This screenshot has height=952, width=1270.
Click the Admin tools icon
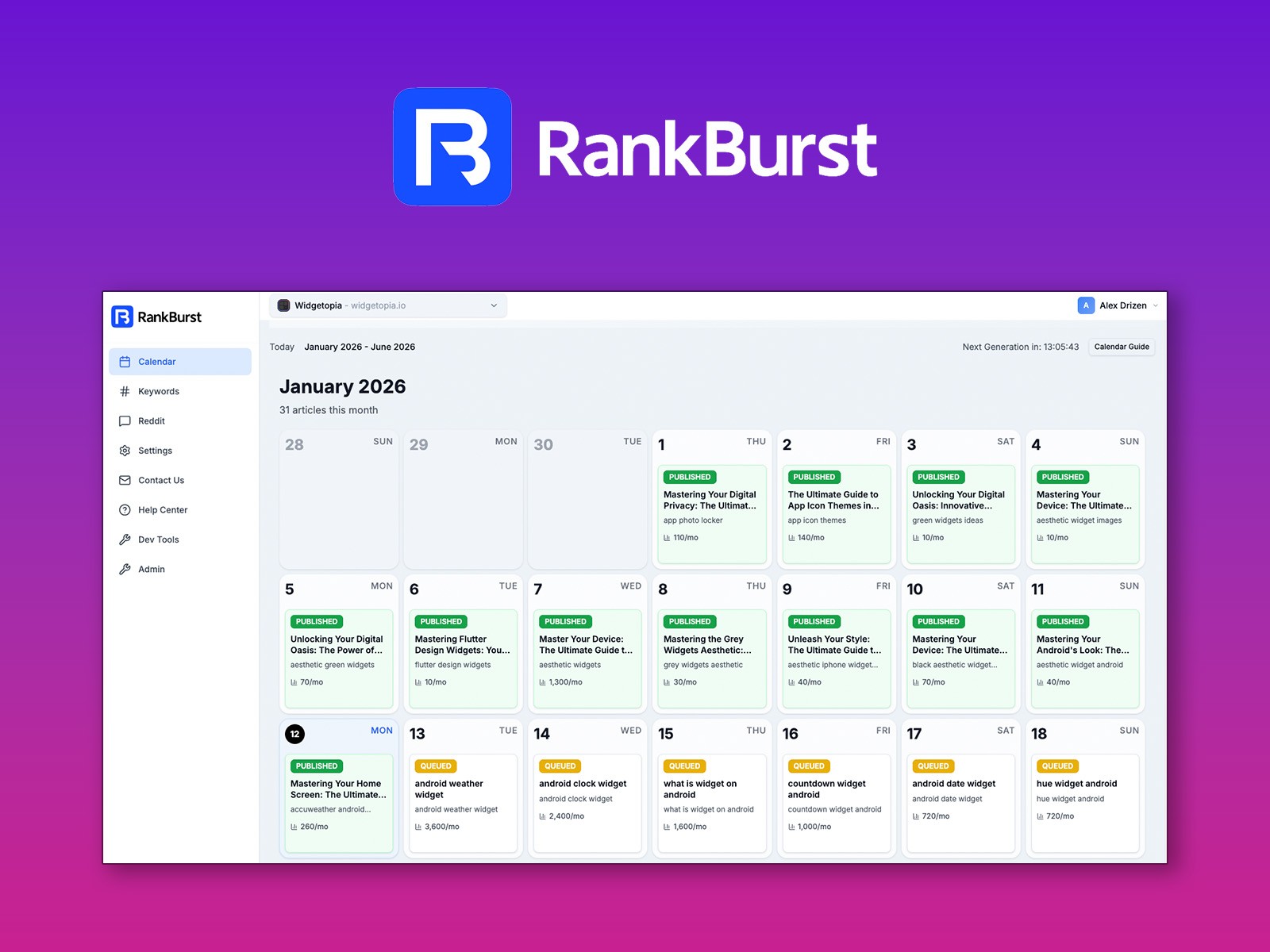(125, 569)
